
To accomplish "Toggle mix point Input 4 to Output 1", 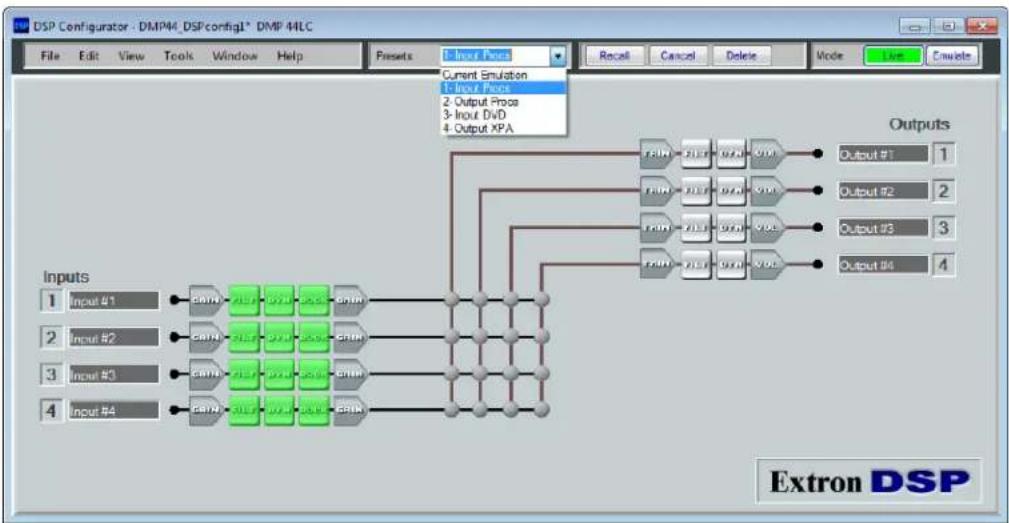I will pos(452,409).
